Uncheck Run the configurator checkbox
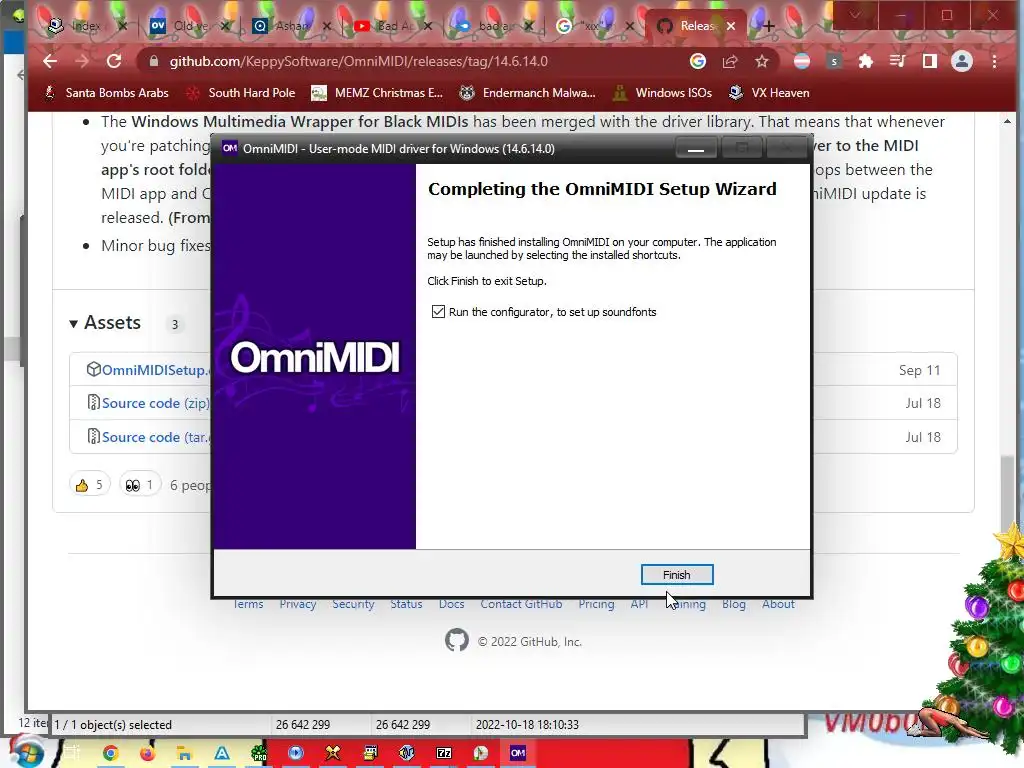This screenshot has width=1024, height=768. tap(438, 312)
